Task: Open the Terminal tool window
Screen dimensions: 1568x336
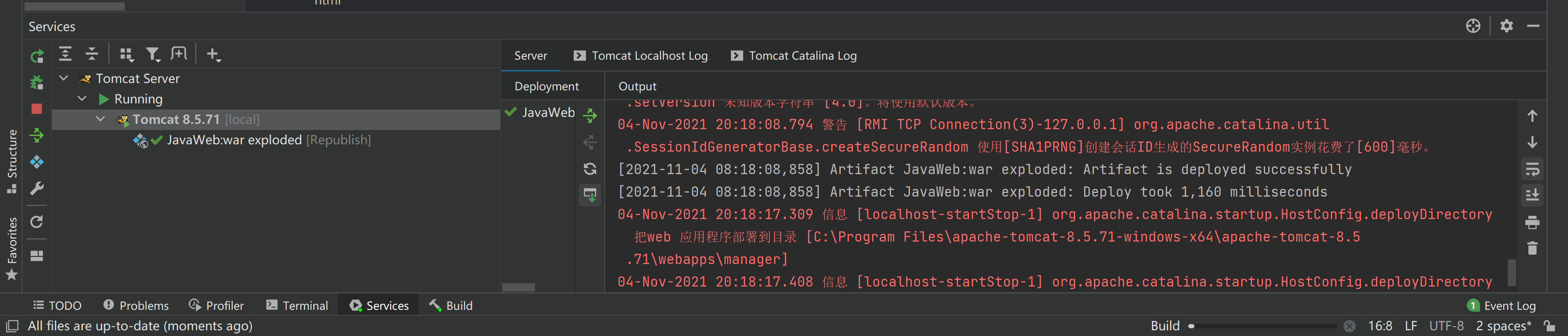Action: pyautogui.click(x=297, y=305)
